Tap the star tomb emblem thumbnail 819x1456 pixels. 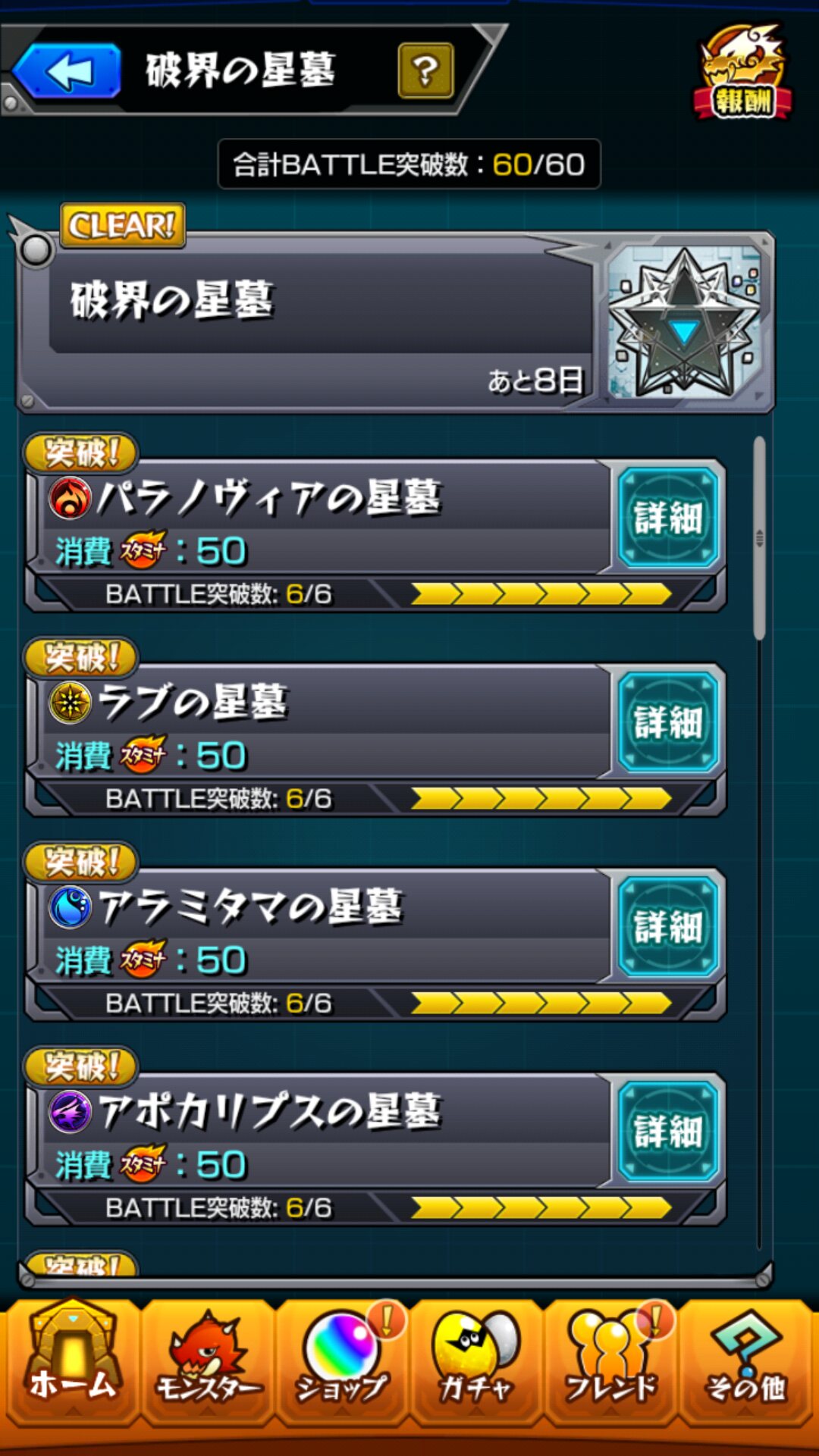tap(684, 321)
